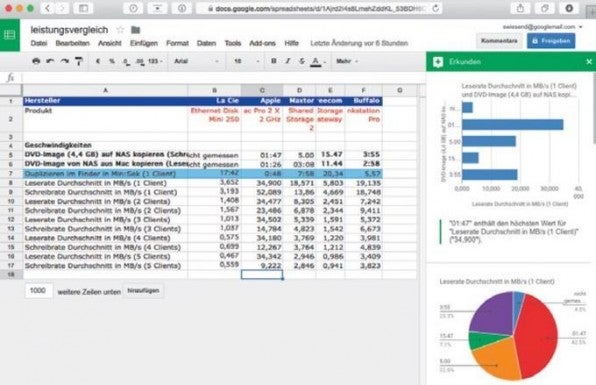Select row 18 header
The height and width of the screenshot is (385, 596).
[x=11, y=274]
